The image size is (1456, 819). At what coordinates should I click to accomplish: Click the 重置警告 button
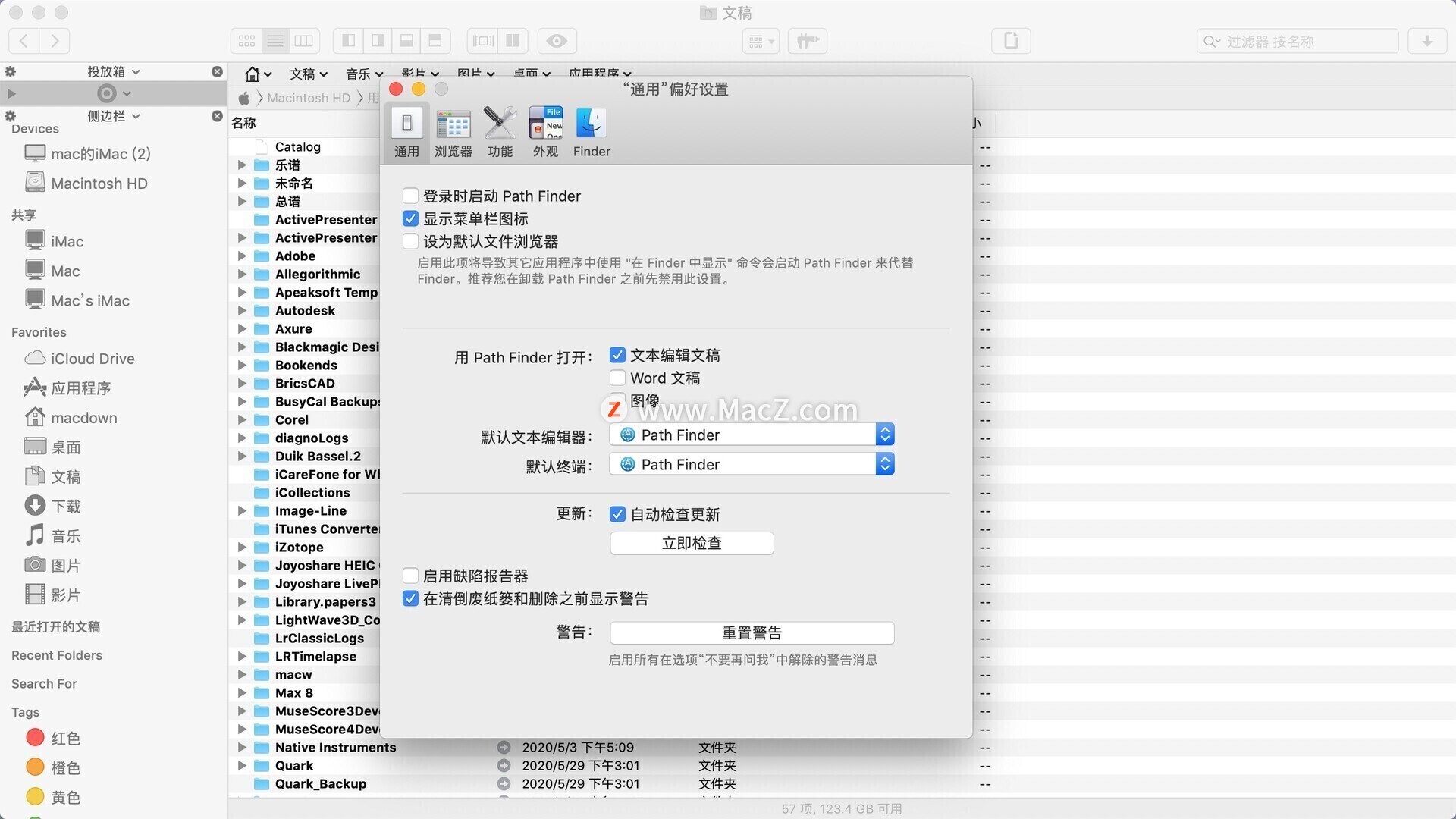752,632
